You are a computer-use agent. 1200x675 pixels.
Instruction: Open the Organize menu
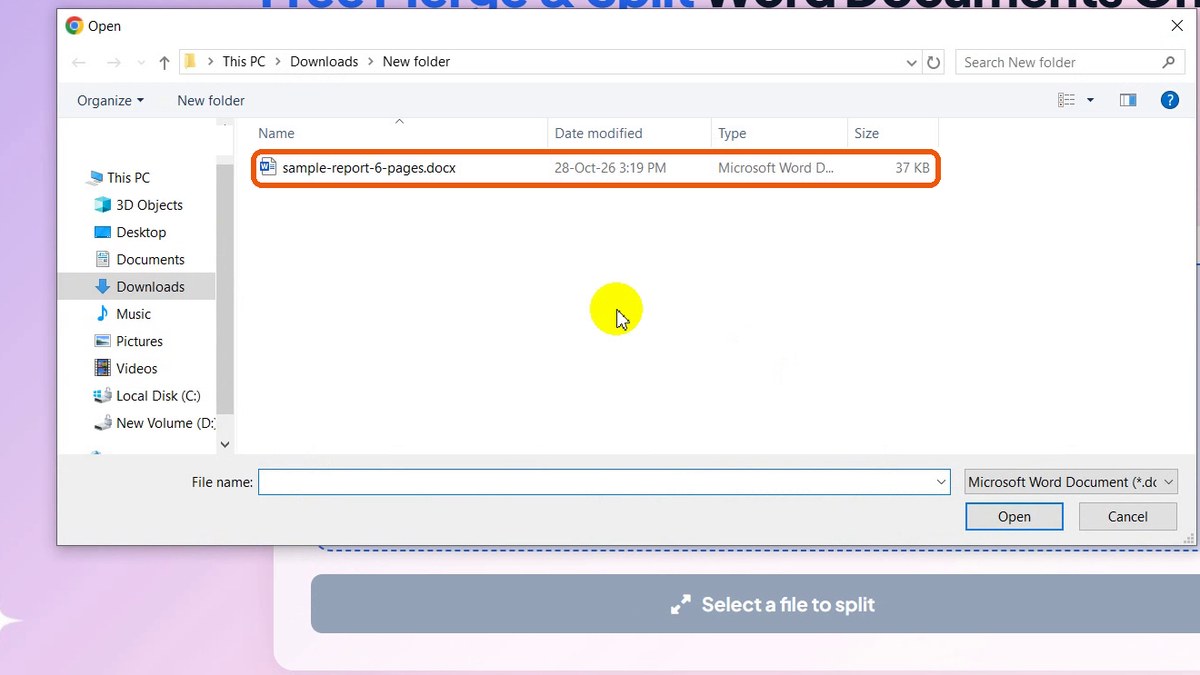pos(110,100)
